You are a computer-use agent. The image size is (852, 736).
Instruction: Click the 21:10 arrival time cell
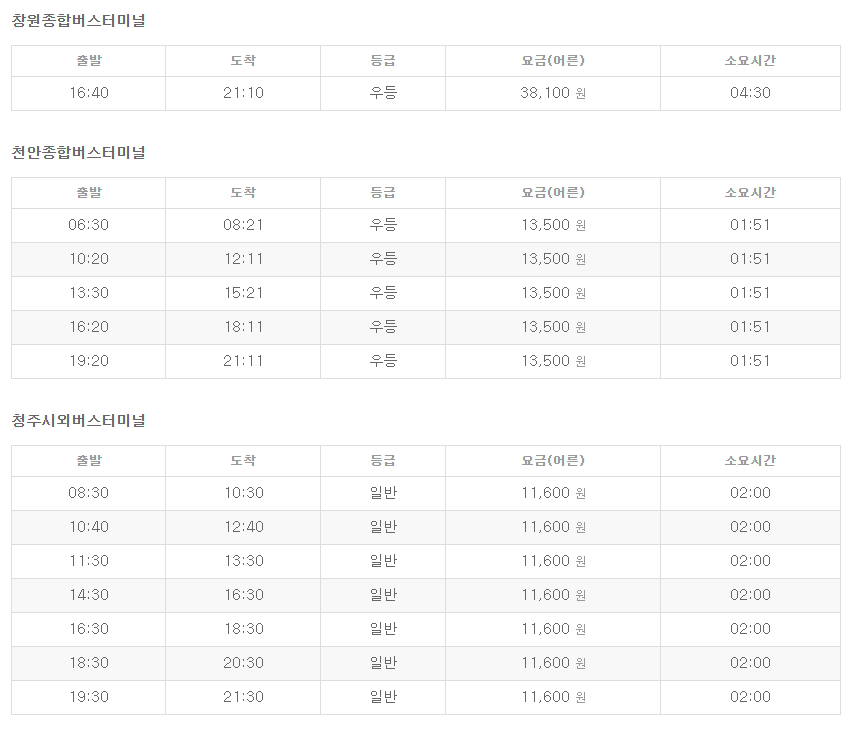point(243,93)
